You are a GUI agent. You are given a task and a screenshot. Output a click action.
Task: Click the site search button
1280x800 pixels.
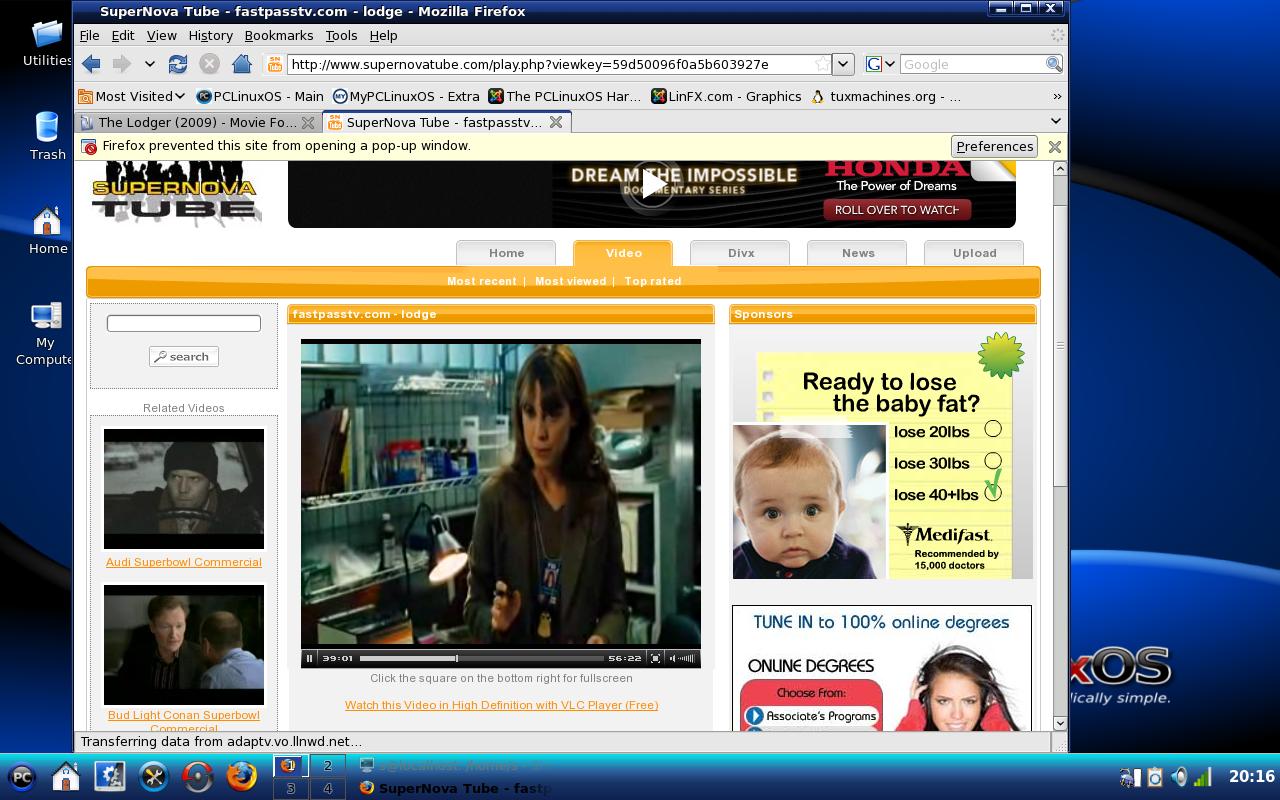(x=184, y=356)
